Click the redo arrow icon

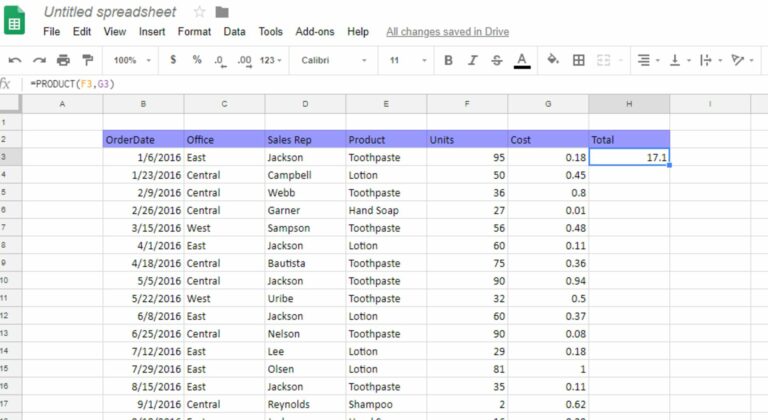(39, 60)
